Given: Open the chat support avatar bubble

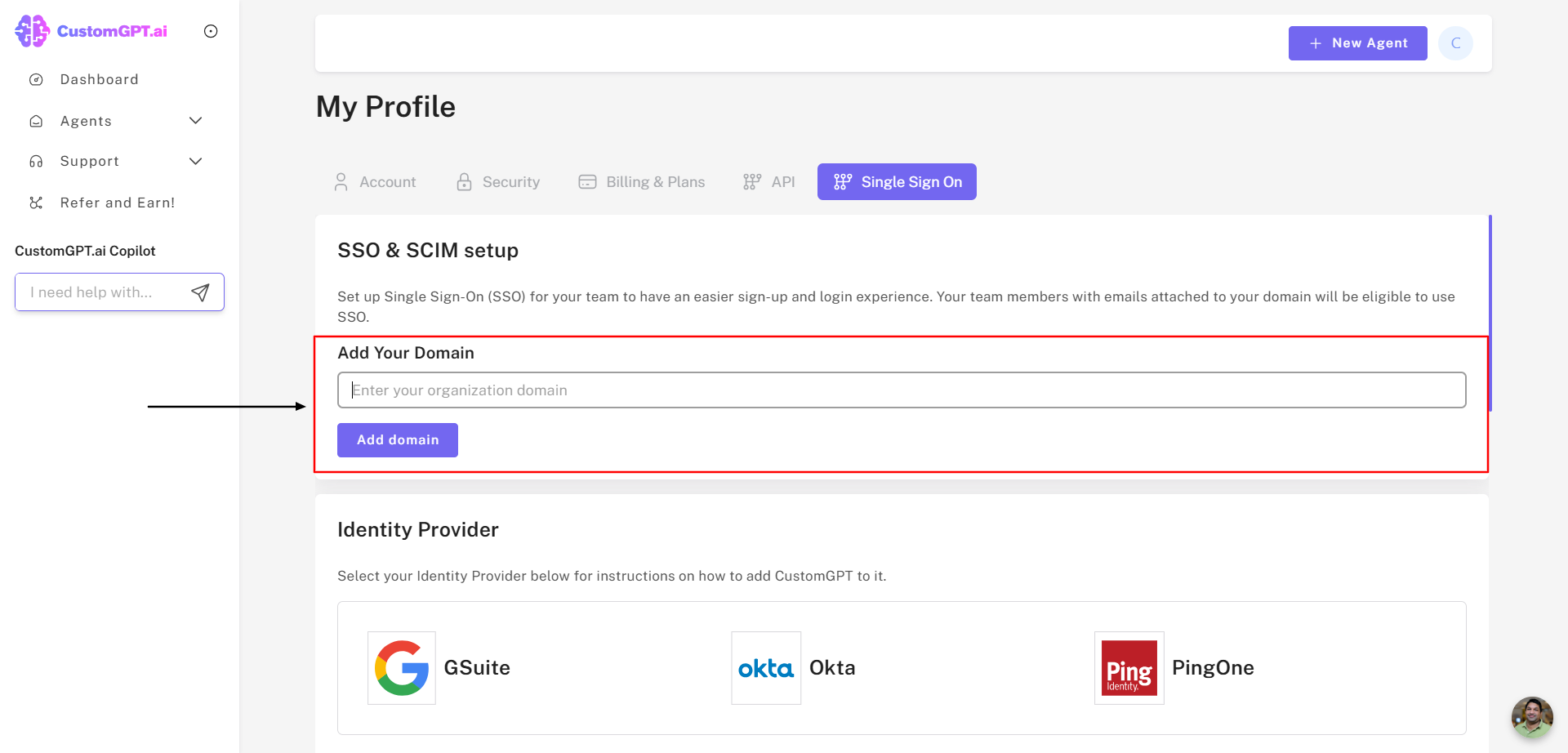Looking at the screenshot, I should 1532,717.
